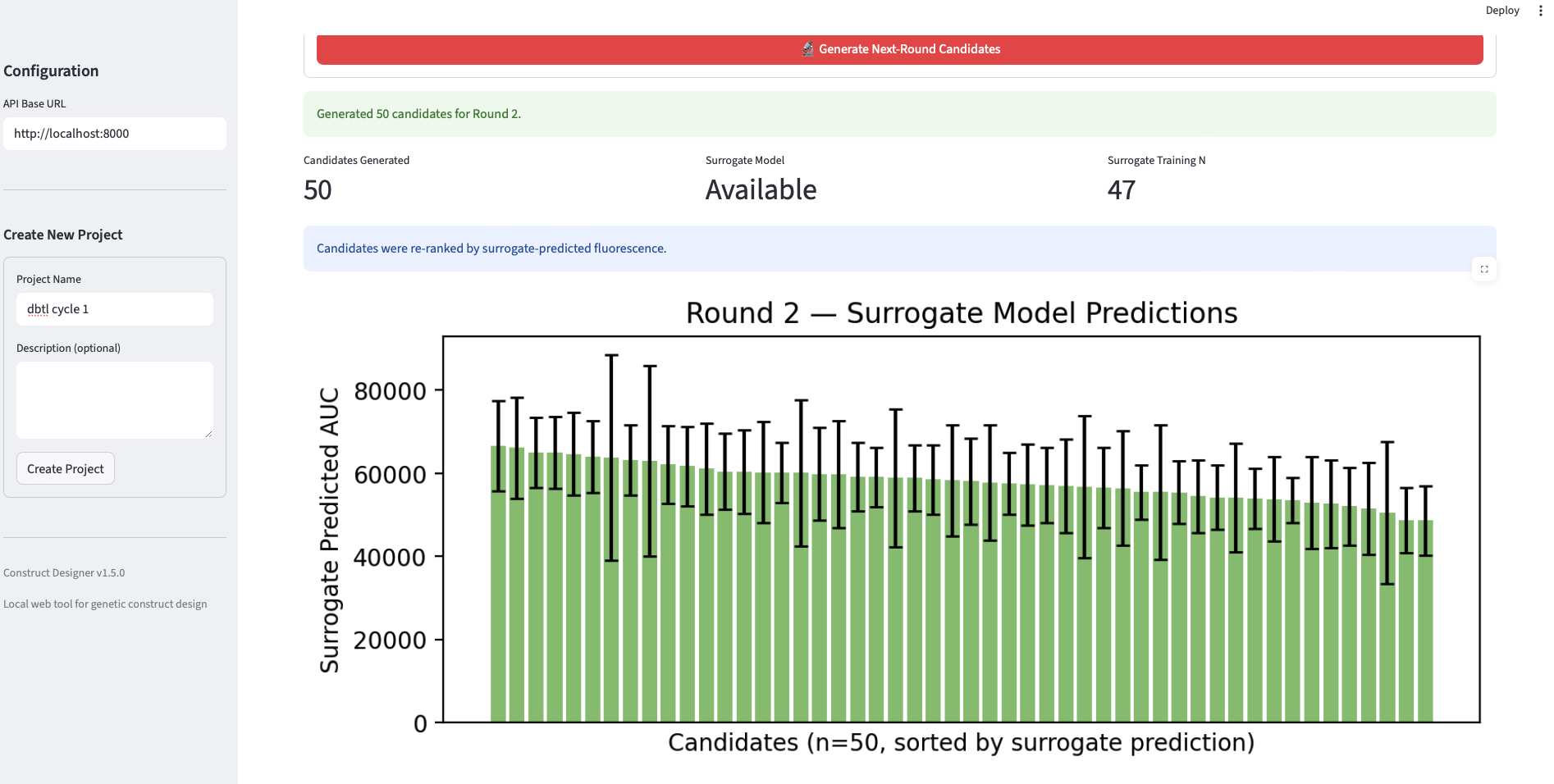Click the Surrogate Model 'Available' metric

point(761,190)
